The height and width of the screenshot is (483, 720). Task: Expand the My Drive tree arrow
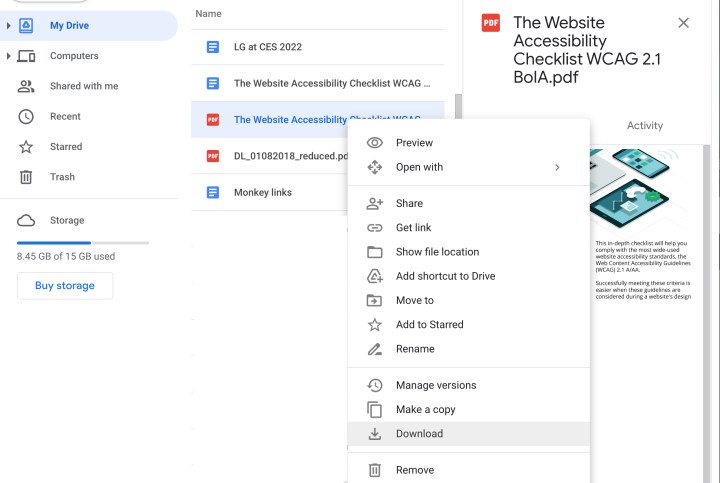tap(8, 25)
